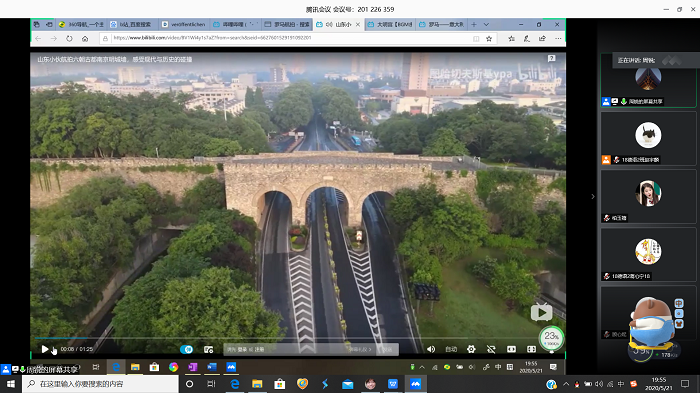Open Microsoft Store on bottom taskbar

(x=280, y=384)
